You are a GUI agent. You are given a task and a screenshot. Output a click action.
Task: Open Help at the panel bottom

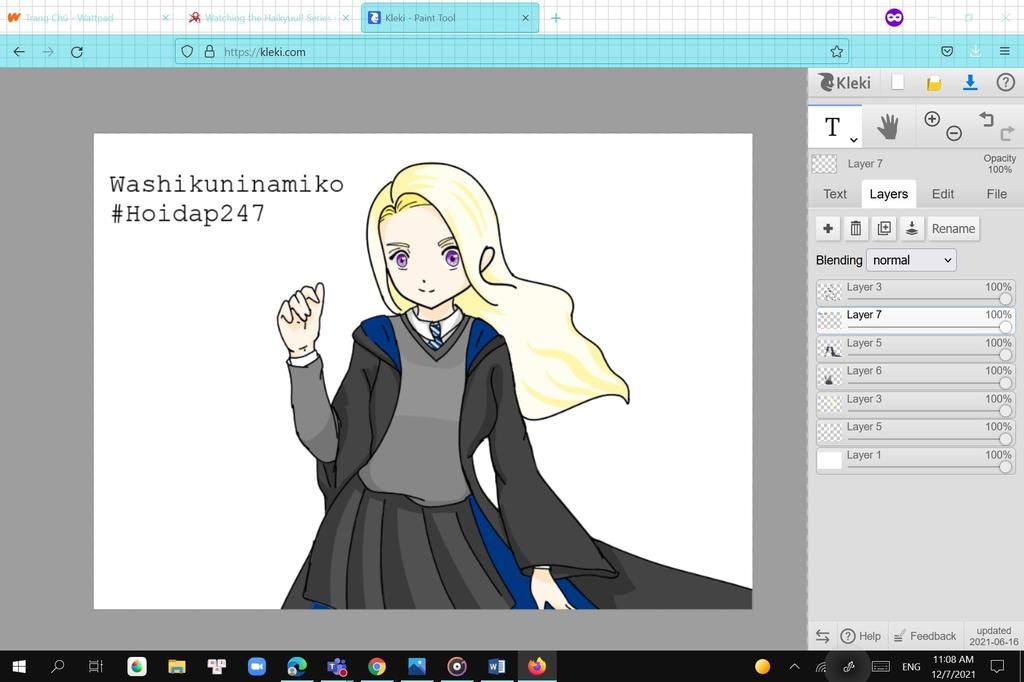click(860, 636)
